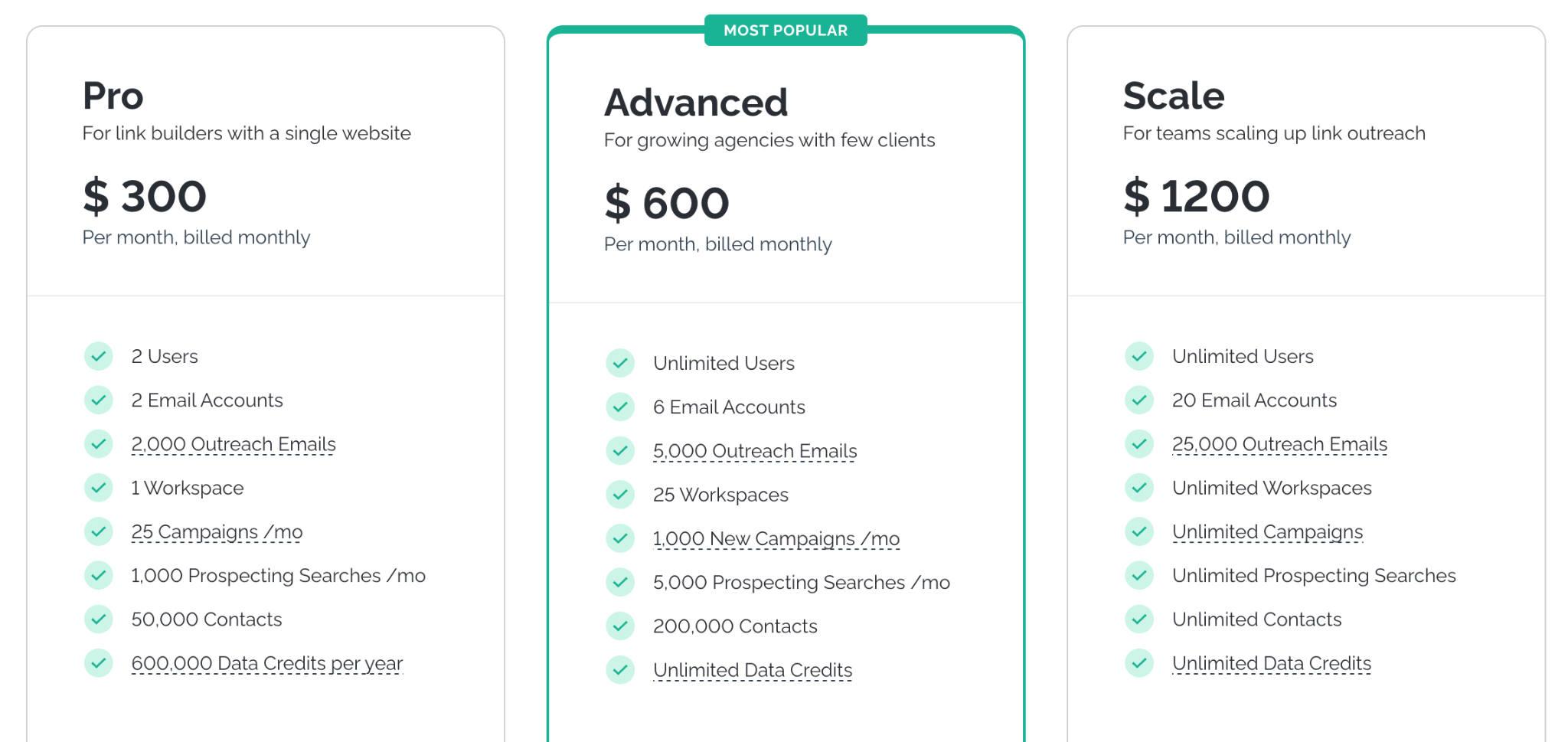Image resolution: width=1568 pixels, height=742 pixels.
Task: Click 'For teams scaling up link outreach'
Action: (1274, 133)
